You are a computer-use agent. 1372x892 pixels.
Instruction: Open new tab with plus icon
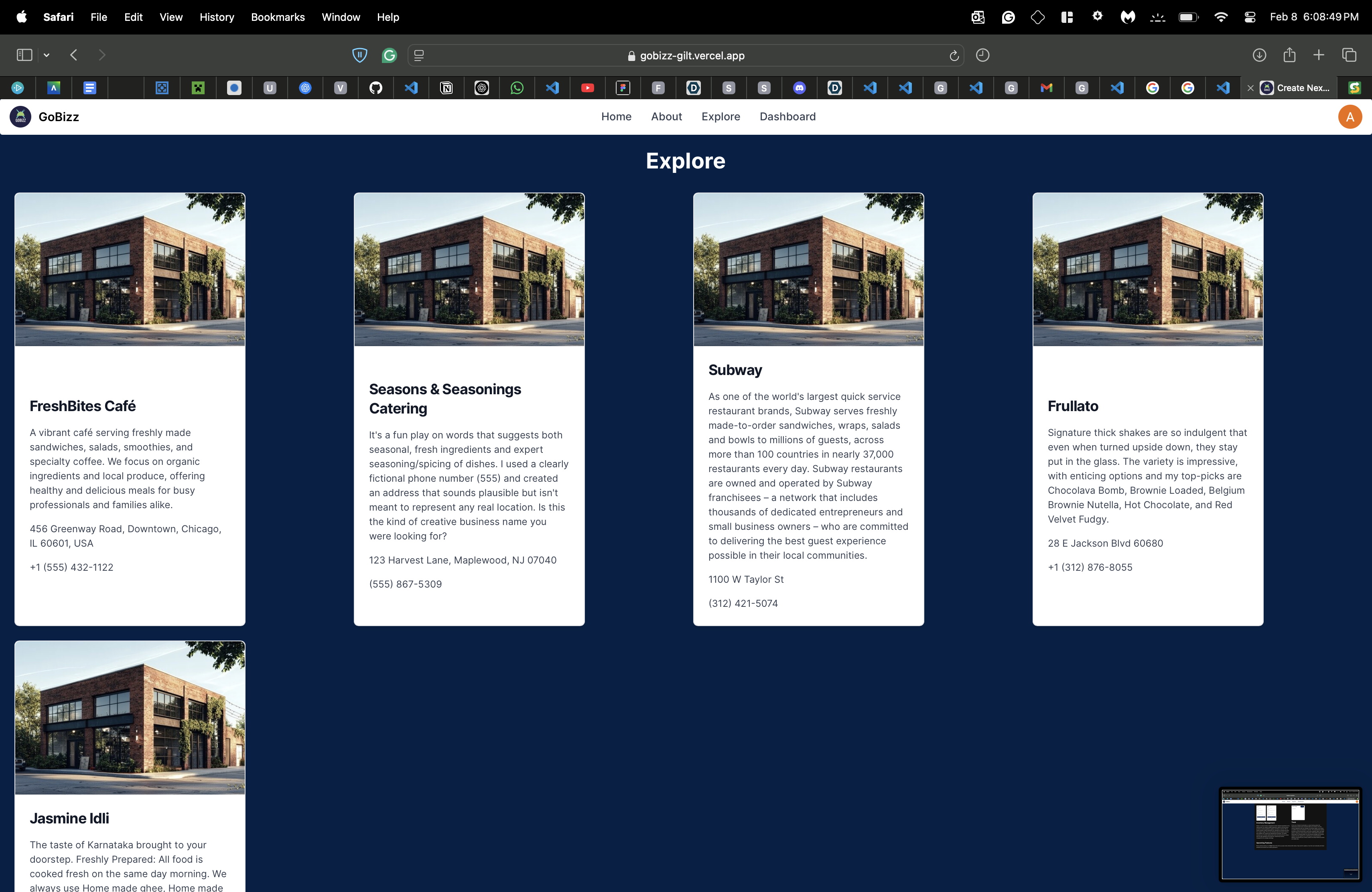pyautogui.click(x=1318, y=55)
